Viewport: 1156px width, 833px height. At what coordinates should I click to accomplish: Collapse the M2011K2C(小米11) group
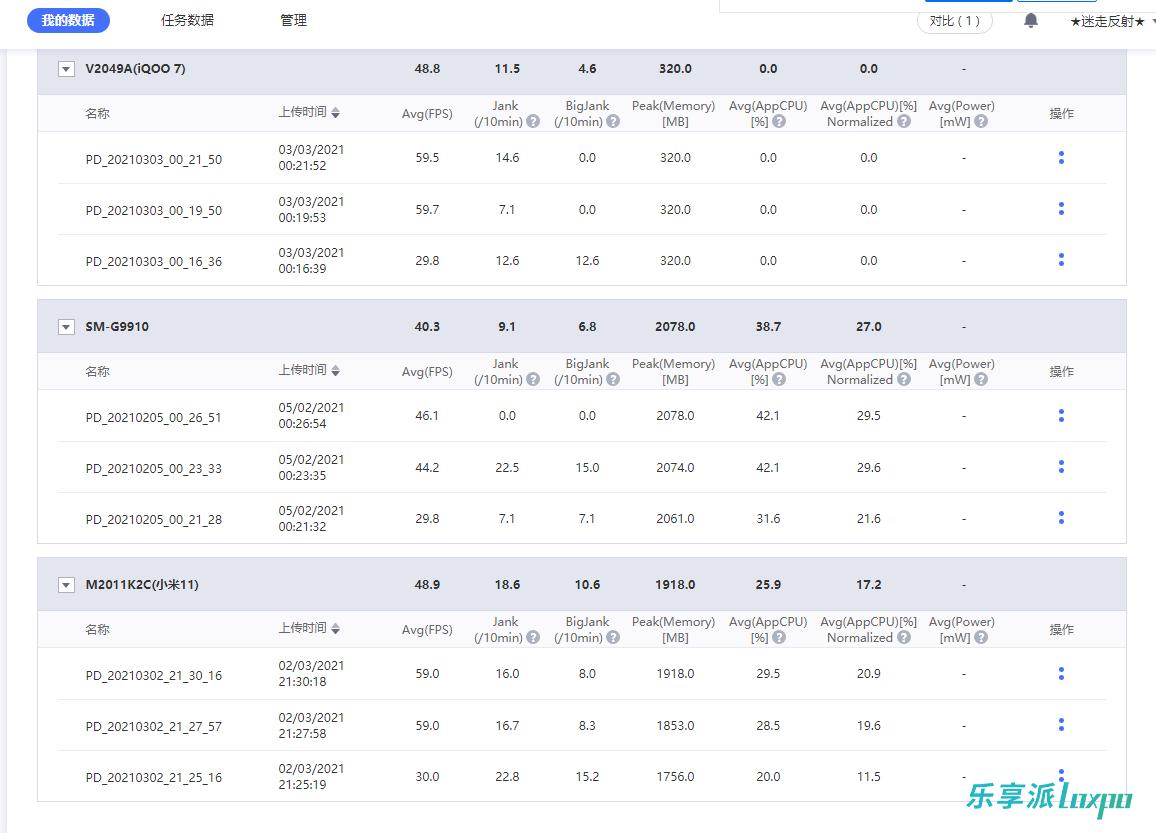tap(66, 585)
